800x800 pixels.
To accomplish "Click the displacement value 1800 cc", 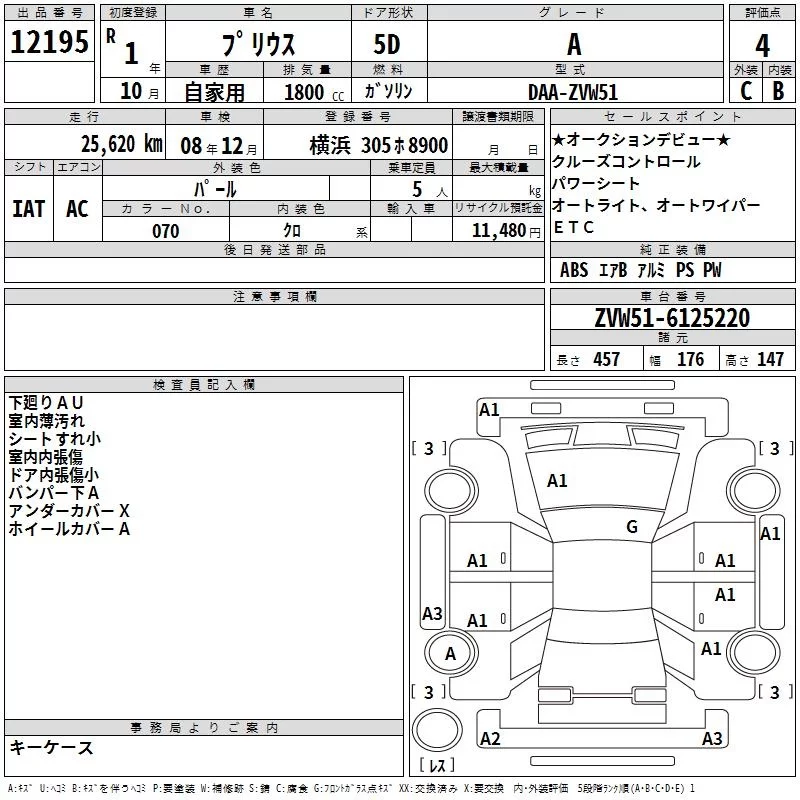I will click(314, 92).
